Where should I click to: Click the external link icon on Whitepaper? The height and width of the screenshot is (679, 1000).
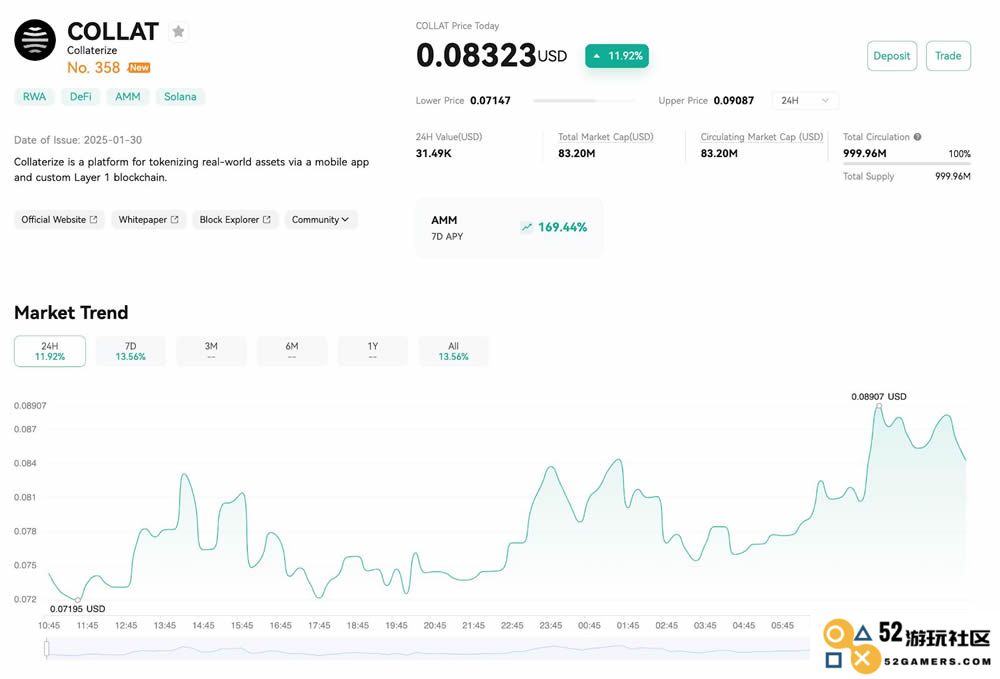click(x=175, y=219)
